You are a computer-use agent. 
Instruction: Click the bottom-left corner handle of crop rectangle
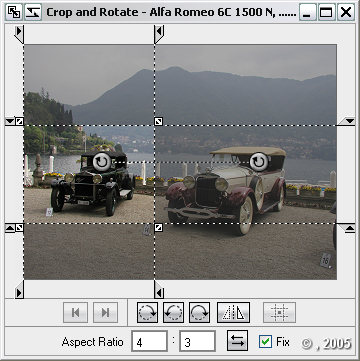[19, 228]
